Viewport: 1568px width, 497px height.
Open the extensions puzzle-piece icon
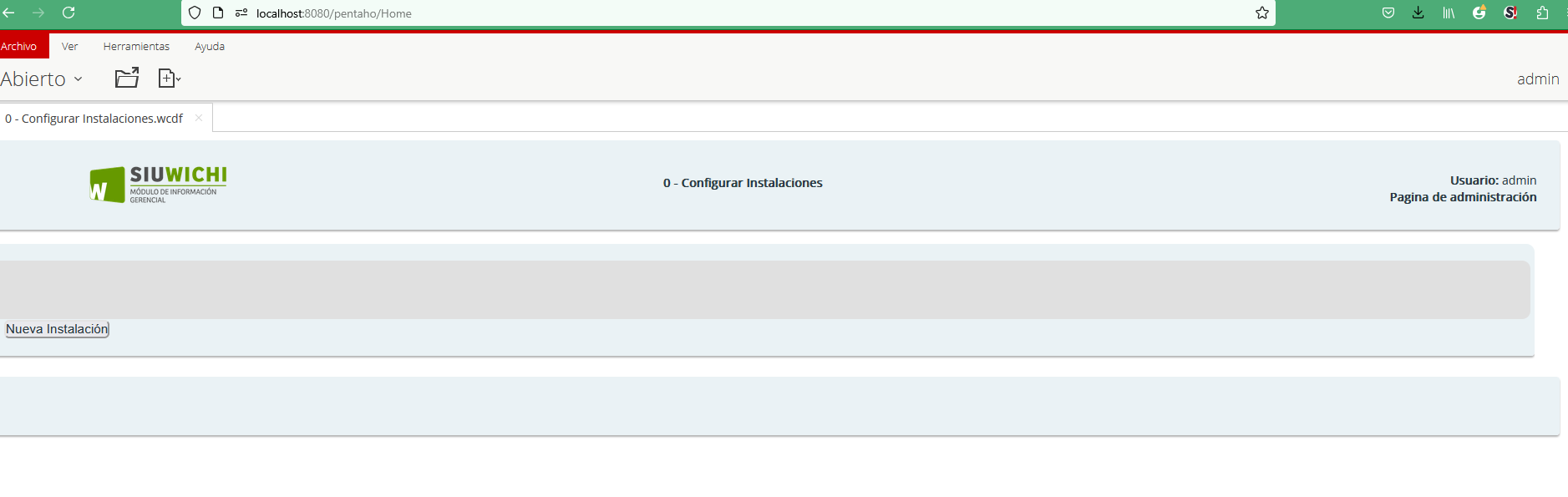(1542, 13)
